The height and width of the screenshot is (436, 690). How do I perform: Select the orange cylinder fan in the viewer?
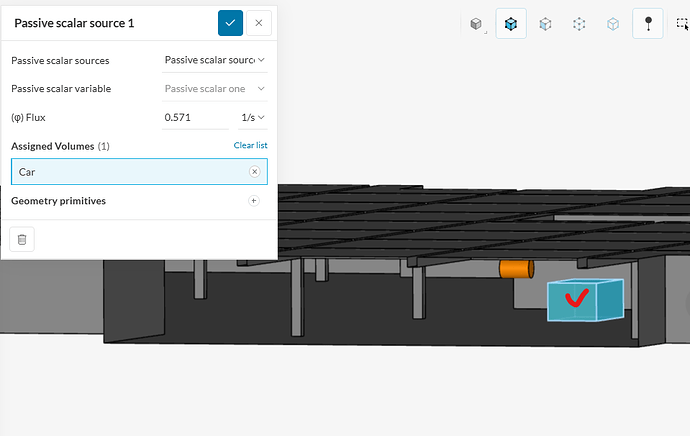click(x=516, y=269)
